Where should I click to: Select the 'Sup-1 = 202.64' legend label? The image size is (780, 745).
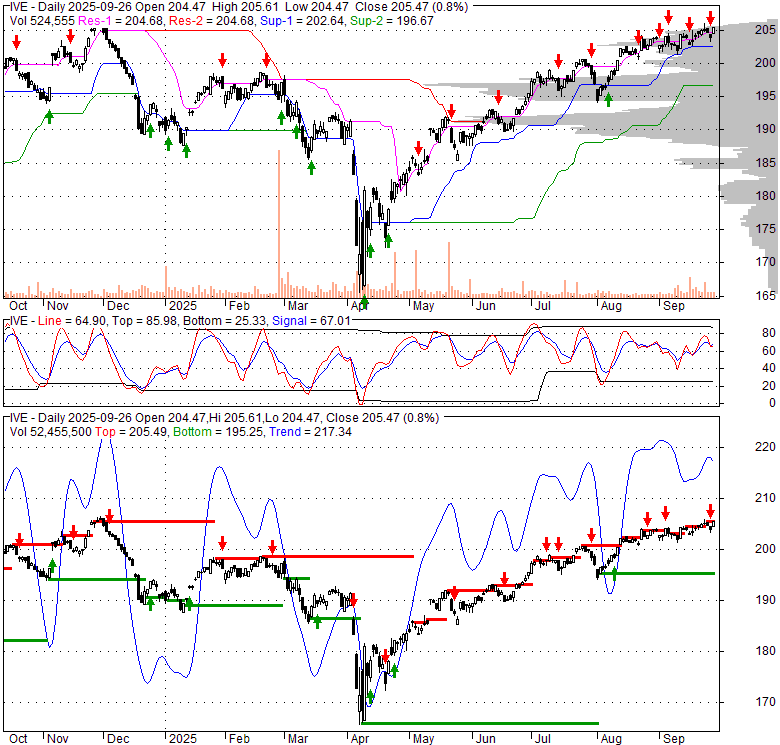tap(303, 21)
